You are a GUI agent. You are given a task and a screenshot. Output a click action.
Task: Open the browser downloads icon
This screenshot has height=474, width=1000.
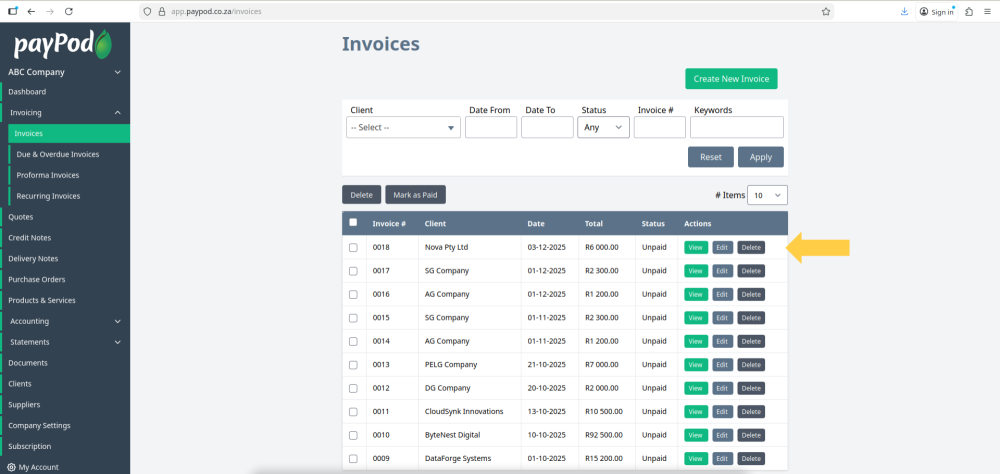coord(904,11)
